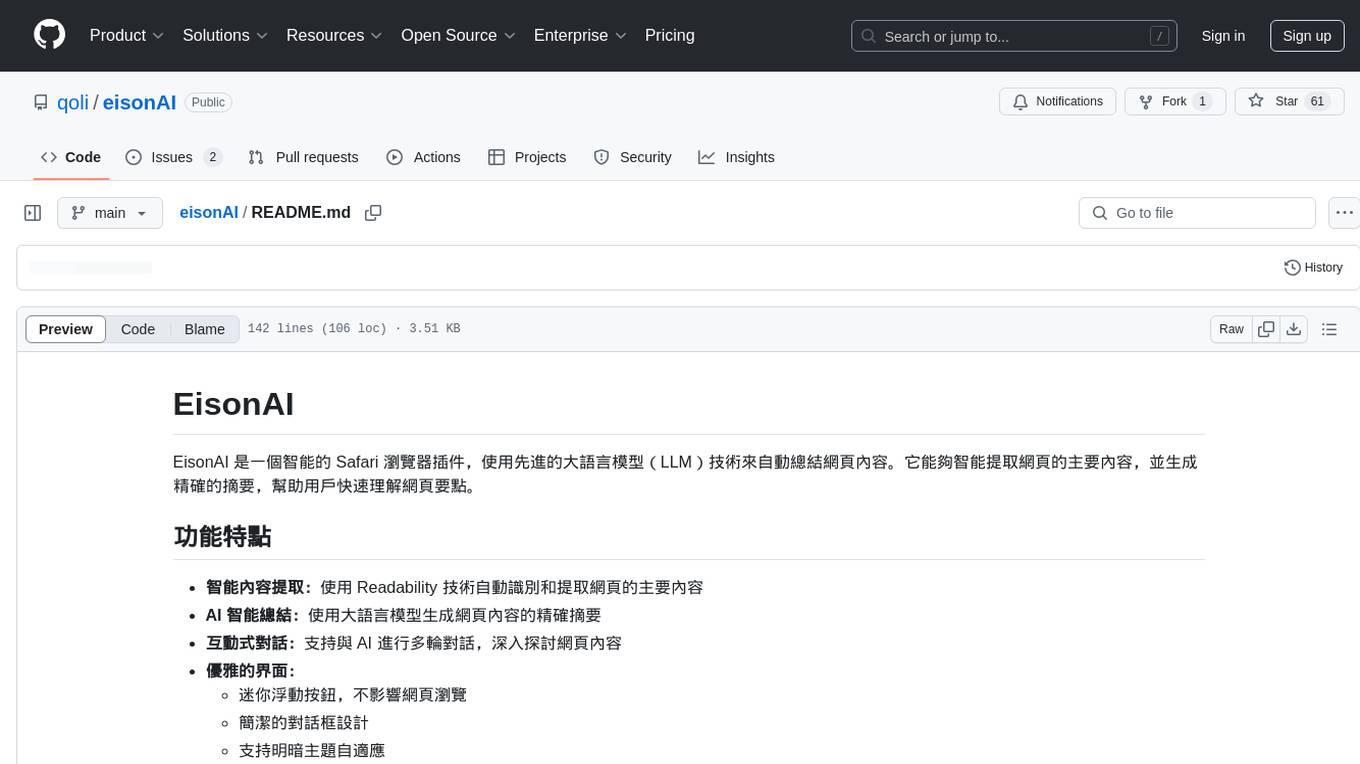
Task: Select the Blame view
Action: click(x=205, y=329)
